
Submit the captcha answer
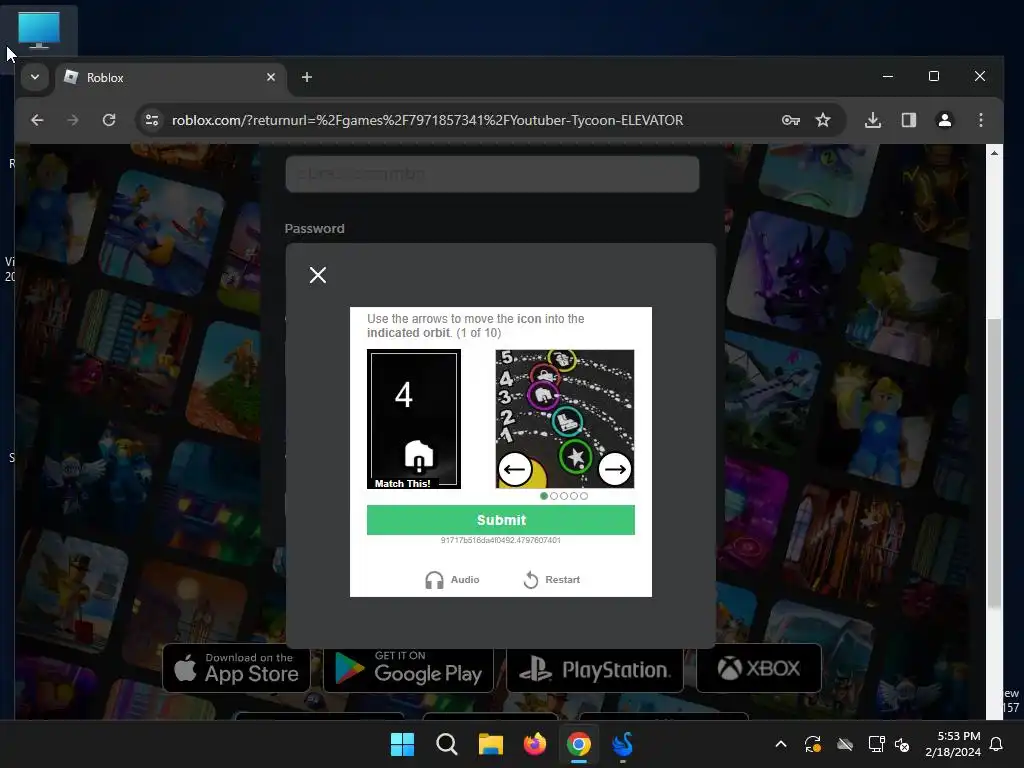(501, 520)
